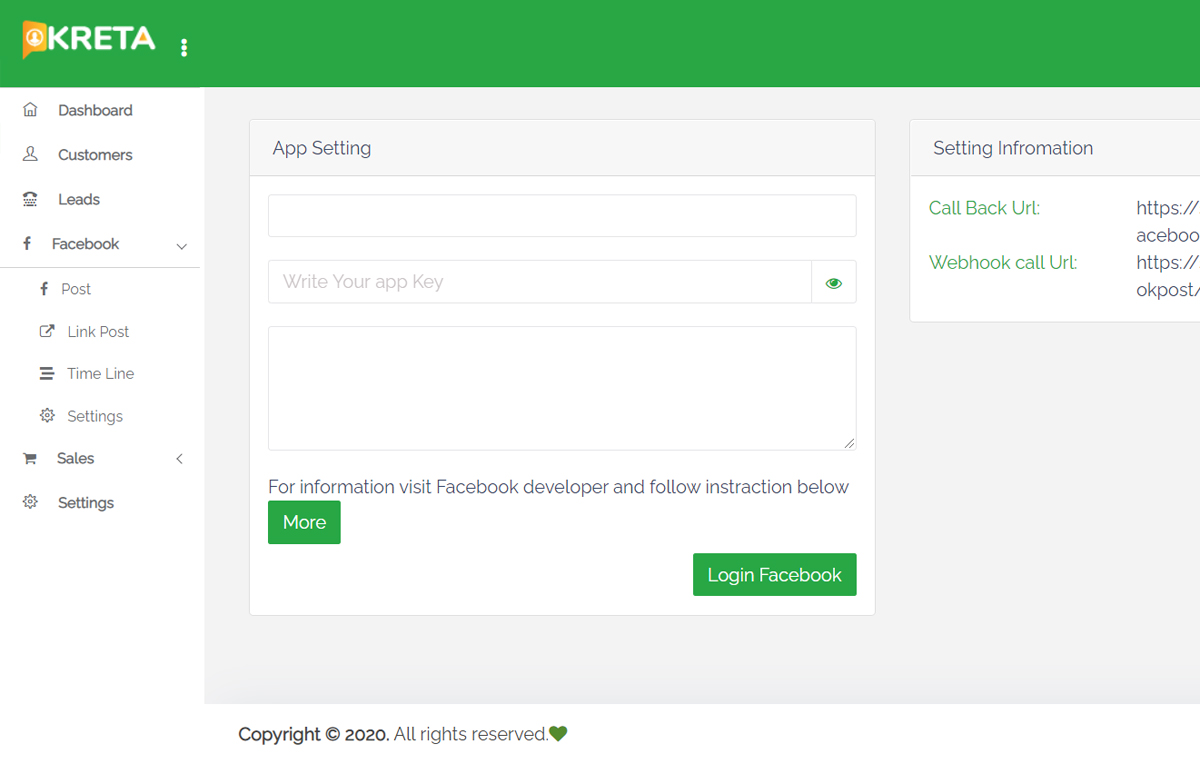Click the Leads telephone icon
This screenshot has height=757, width=1200.
coord(30,199)
